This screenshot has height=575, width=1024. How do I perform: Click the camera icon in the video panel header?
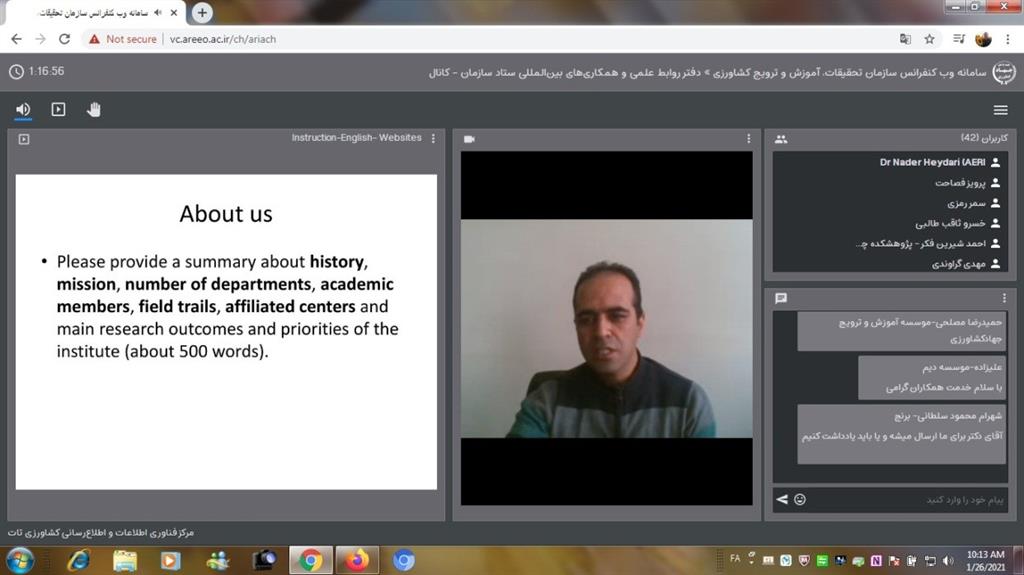[x=469, y=139]
